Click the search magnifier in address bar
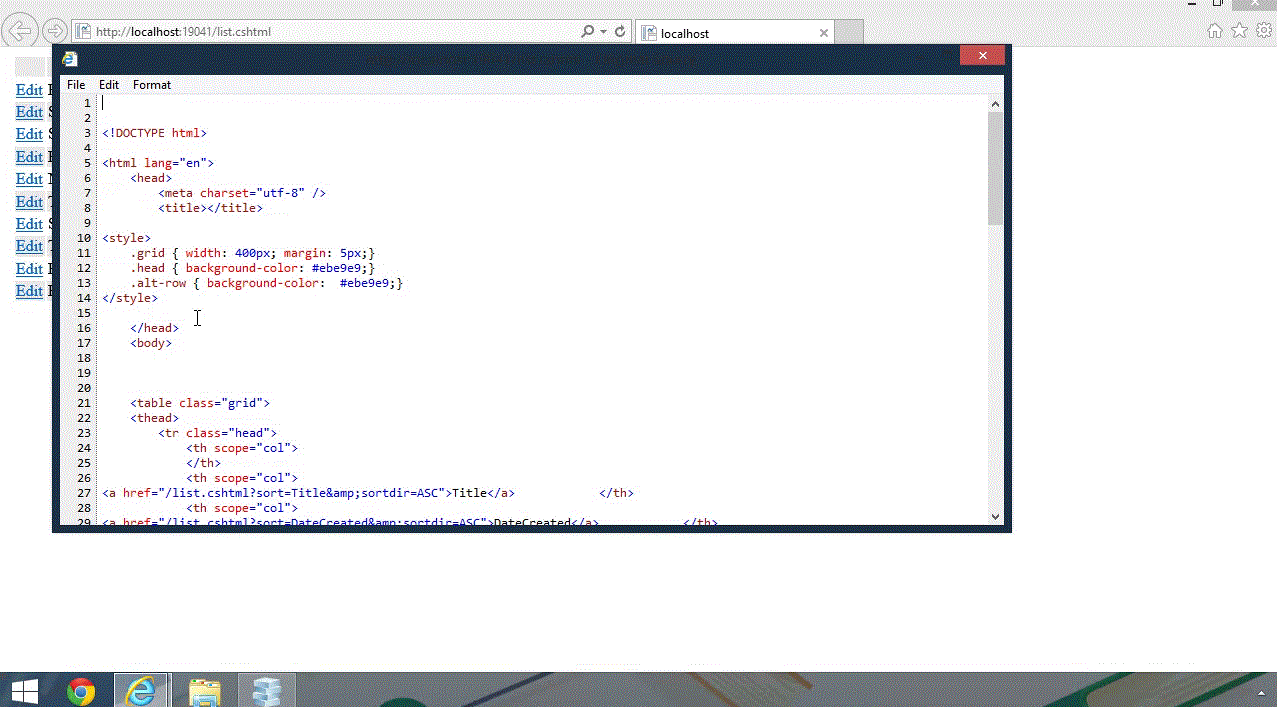 click(x=588, y=32)
